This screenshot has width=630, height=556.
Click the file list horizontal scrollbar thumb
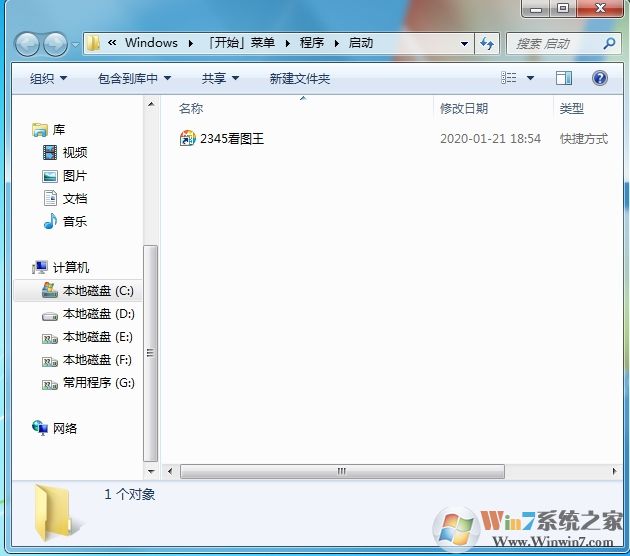pyautogui.click(x=342, y=471)
